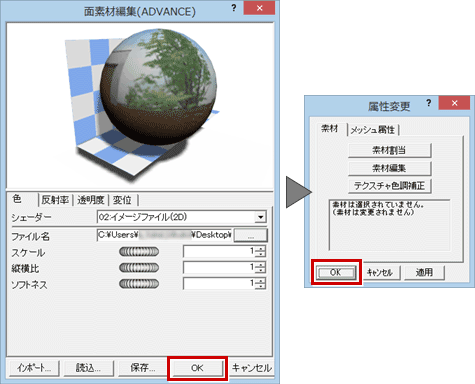The width and height of the screenshot is (475, 384).
Task: Switch to the 反射率 tab
Action: (55, 200)
